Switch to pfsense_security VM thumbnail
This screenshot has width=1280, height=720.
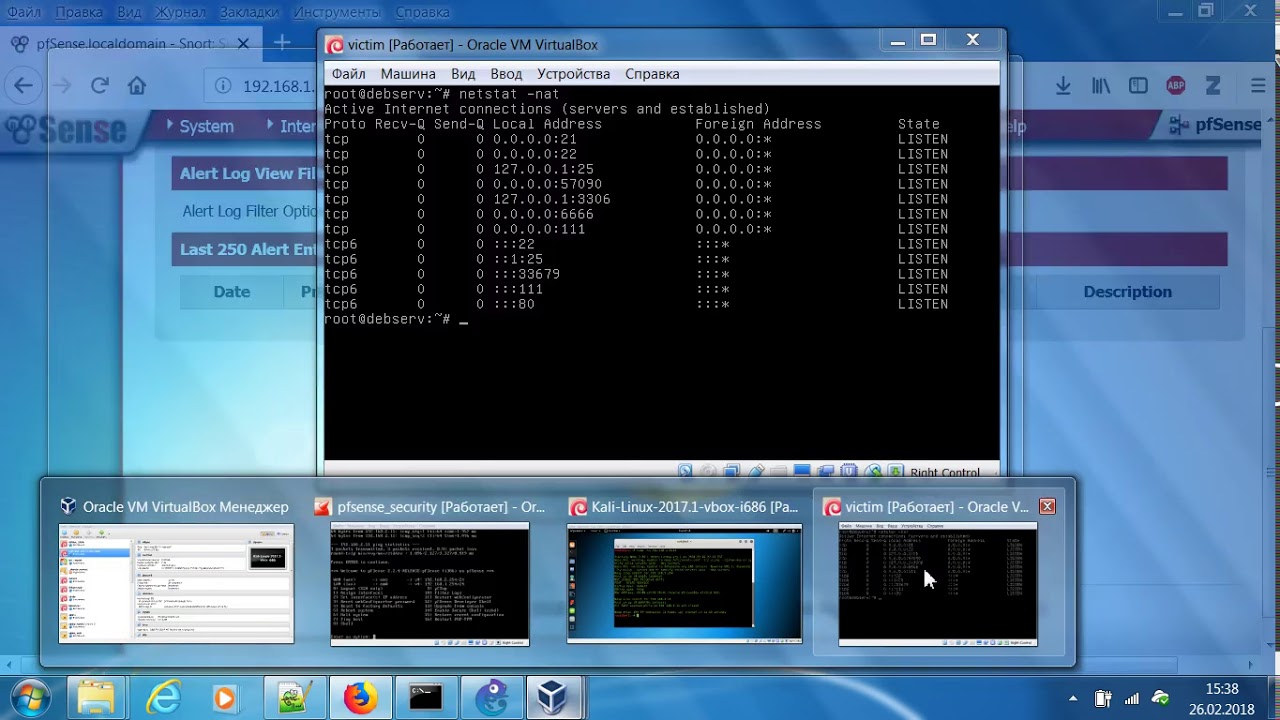430,584
